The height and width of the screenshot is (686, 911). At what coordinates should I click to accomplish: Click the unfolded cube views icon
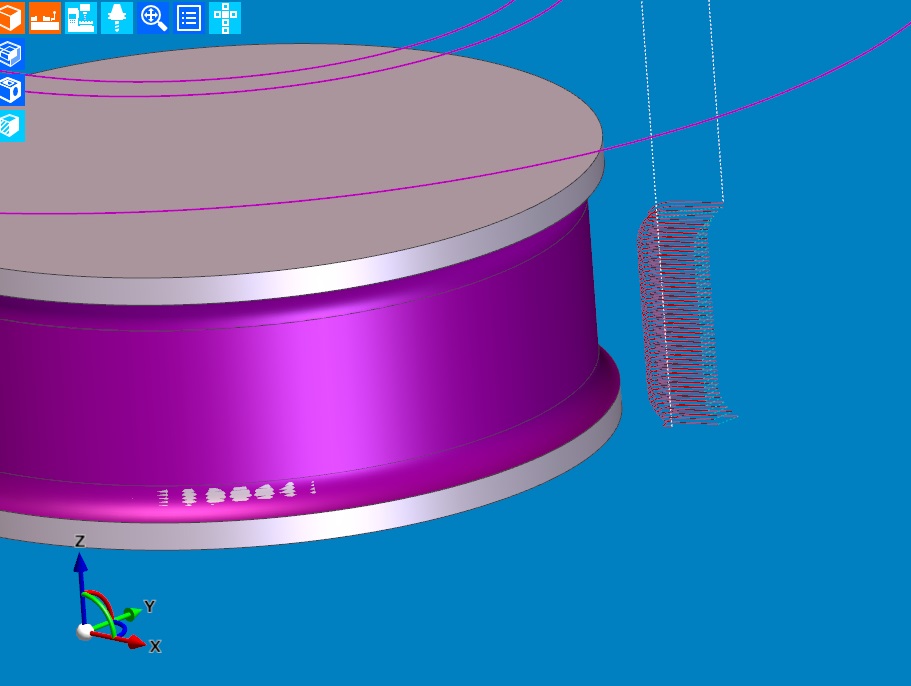225,17
